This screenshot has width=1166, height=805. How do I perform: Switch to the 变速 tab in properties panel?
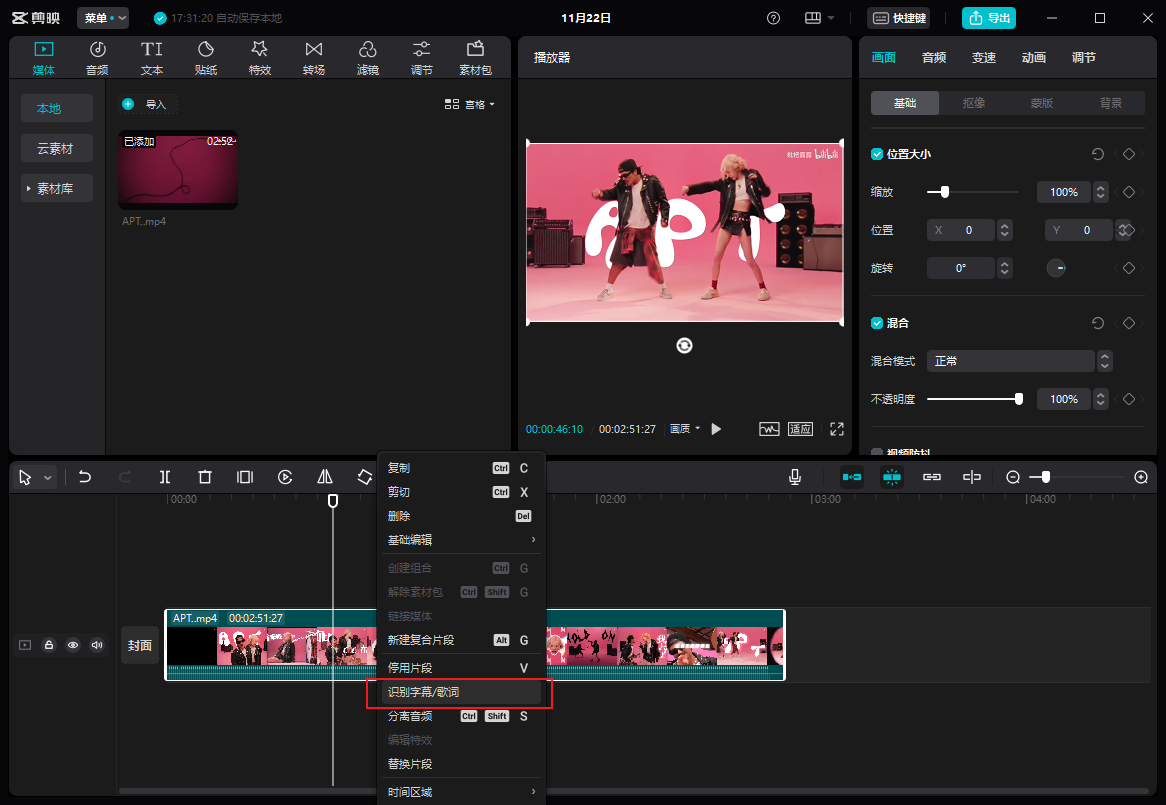[x=984, y=58]
